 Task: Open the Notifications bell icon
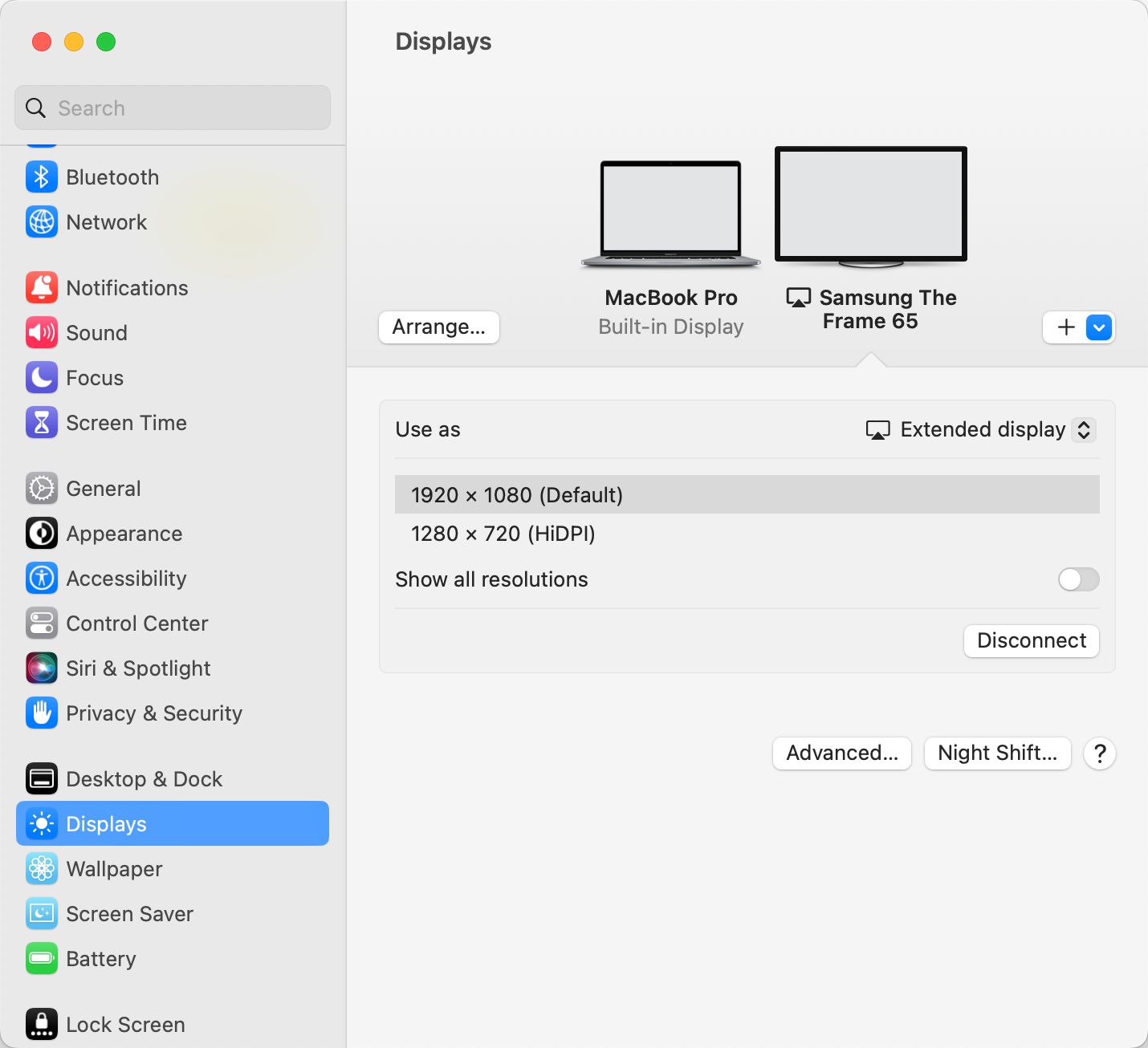pos(42,288)
